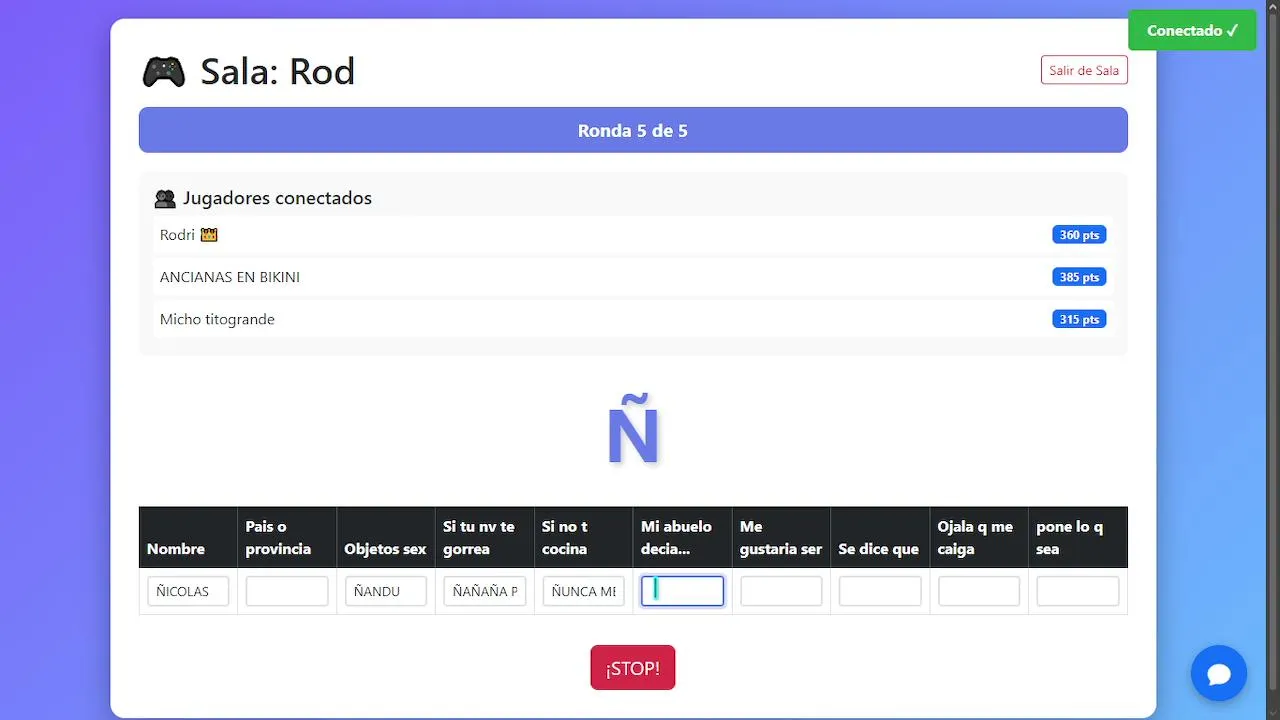
Task: Select player Micho titogrande
Action: tap(217, 319)
